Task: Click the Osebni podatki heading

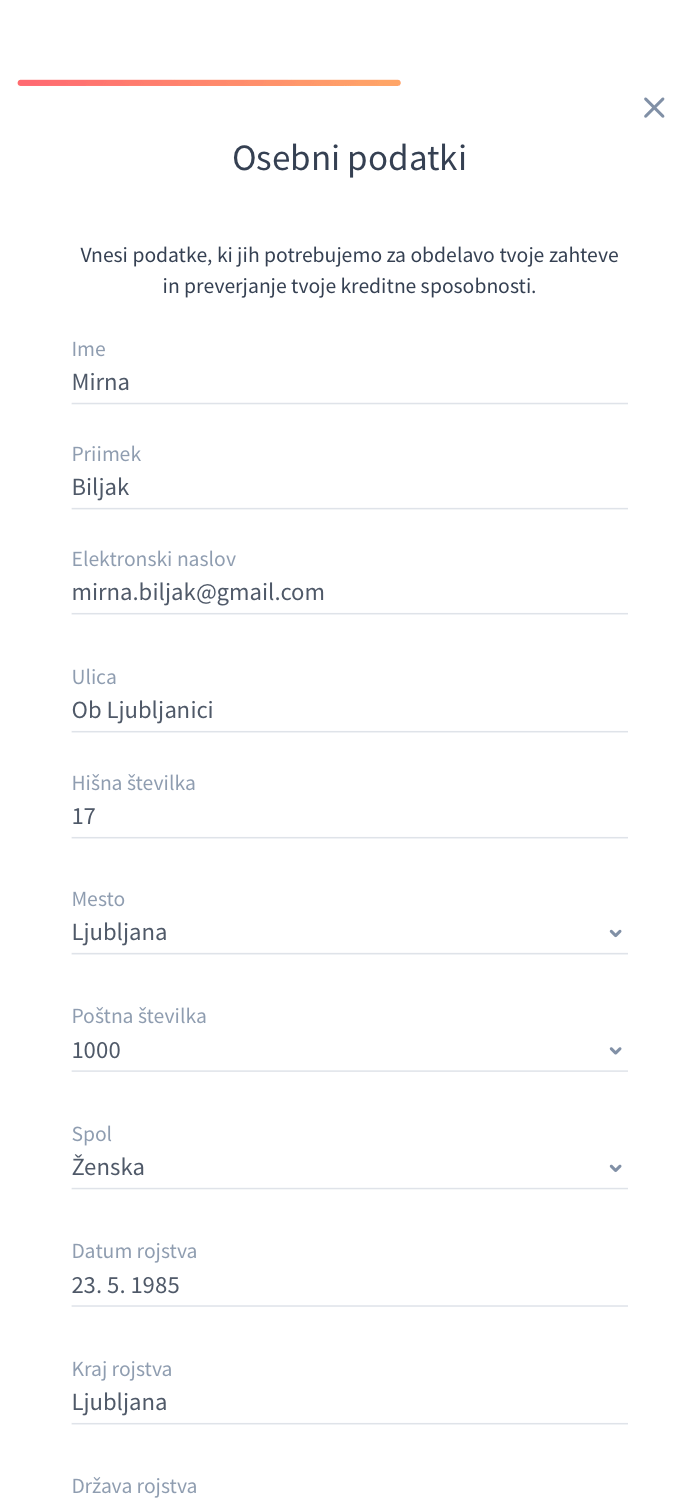Action: pyautogui.click(x=350, y=158)
